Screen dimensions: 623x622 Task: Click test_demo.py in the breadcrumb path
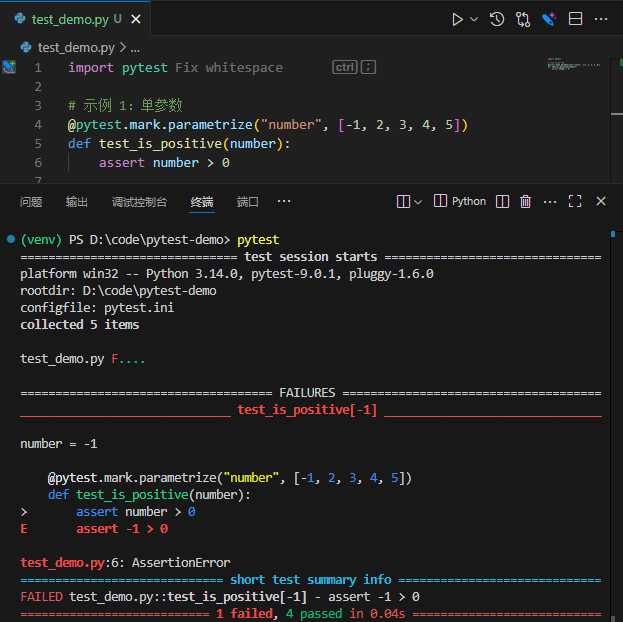[x=75, y=47]
